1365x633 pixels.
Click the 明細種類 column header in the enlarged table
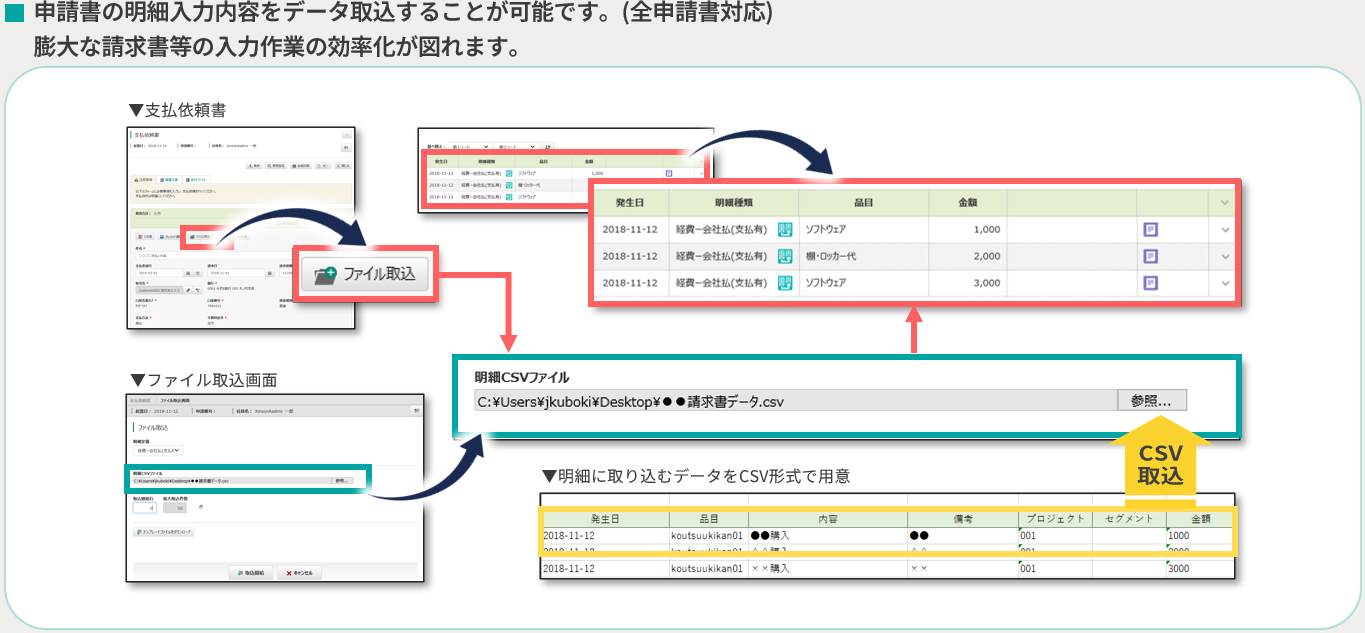pyautogui.click(x=734, y=203)
